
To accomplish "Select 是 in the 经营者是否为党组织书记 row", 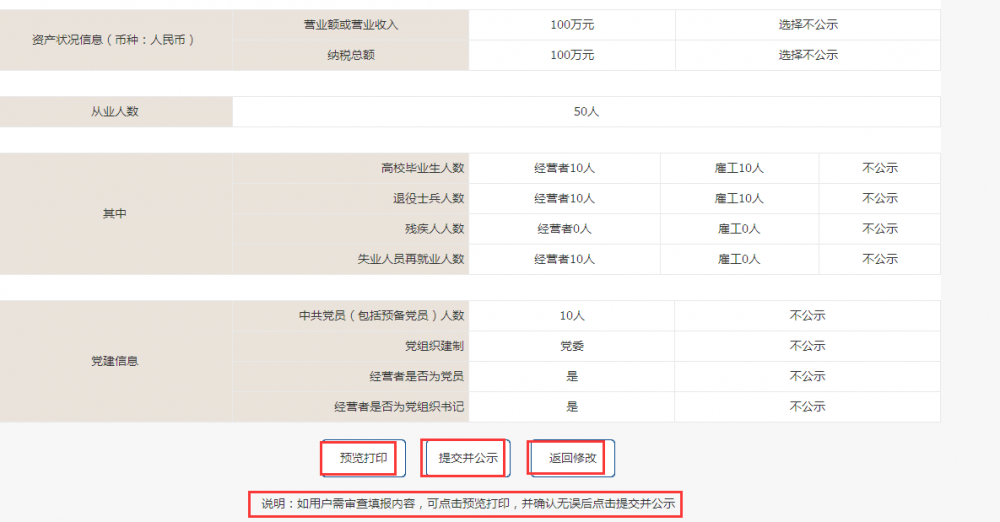I will point(572,407).
